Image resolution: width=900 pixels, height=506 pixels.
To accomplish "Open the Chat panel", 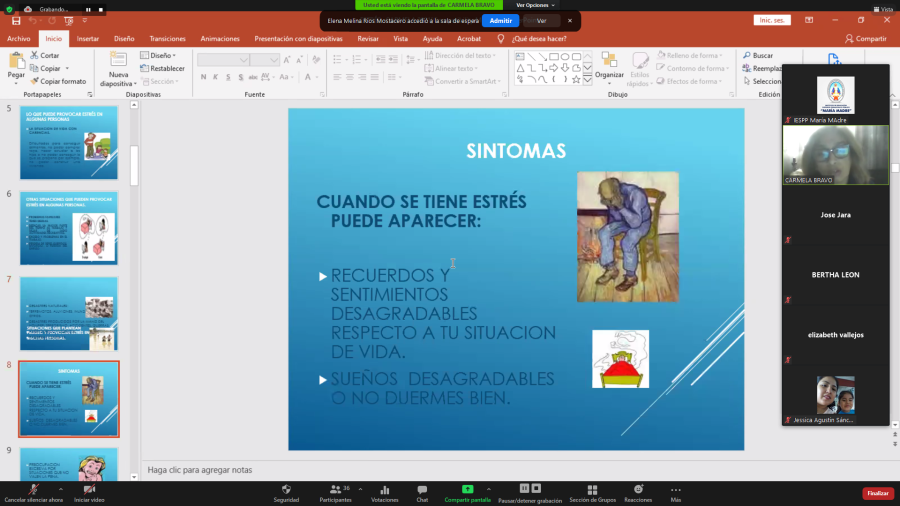I will tap(422, 489).
